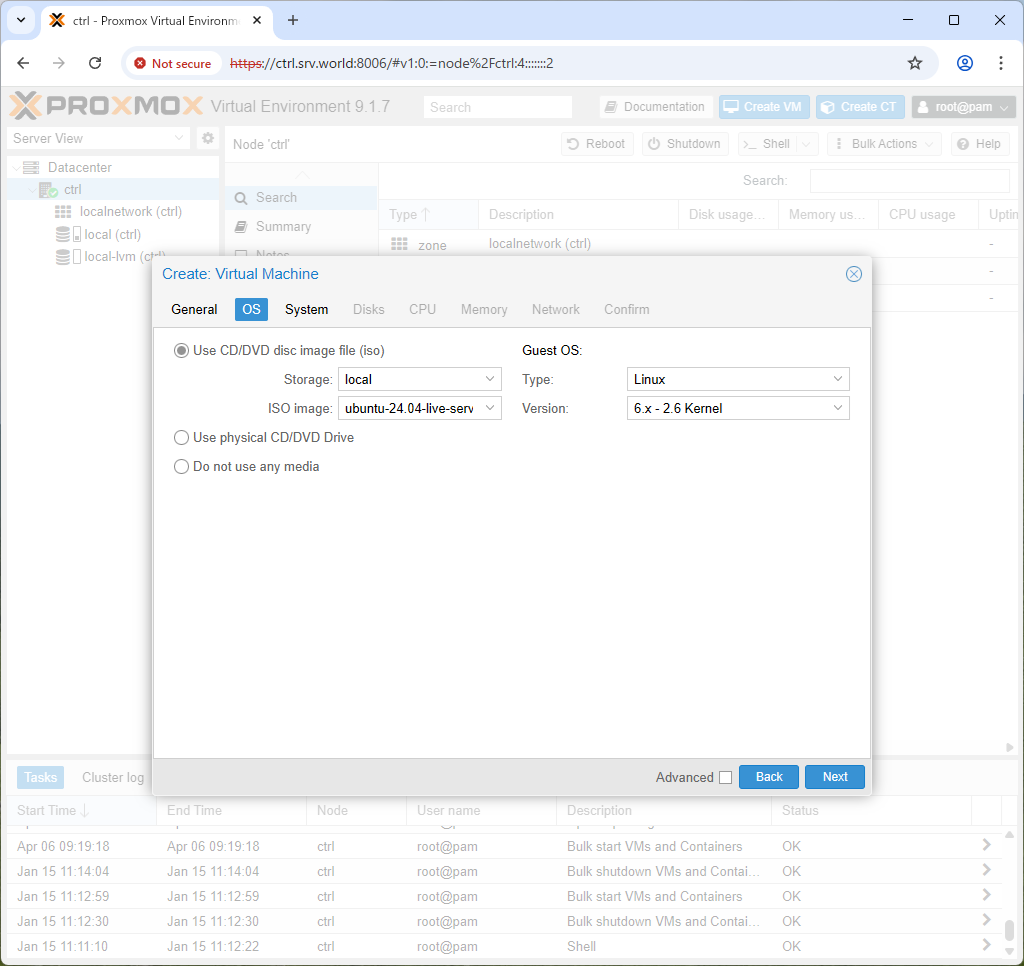The height and width of the screenshot is (966, 1024).
Task: Open the ISO image dropdown
Action: [x=420, y=408]
